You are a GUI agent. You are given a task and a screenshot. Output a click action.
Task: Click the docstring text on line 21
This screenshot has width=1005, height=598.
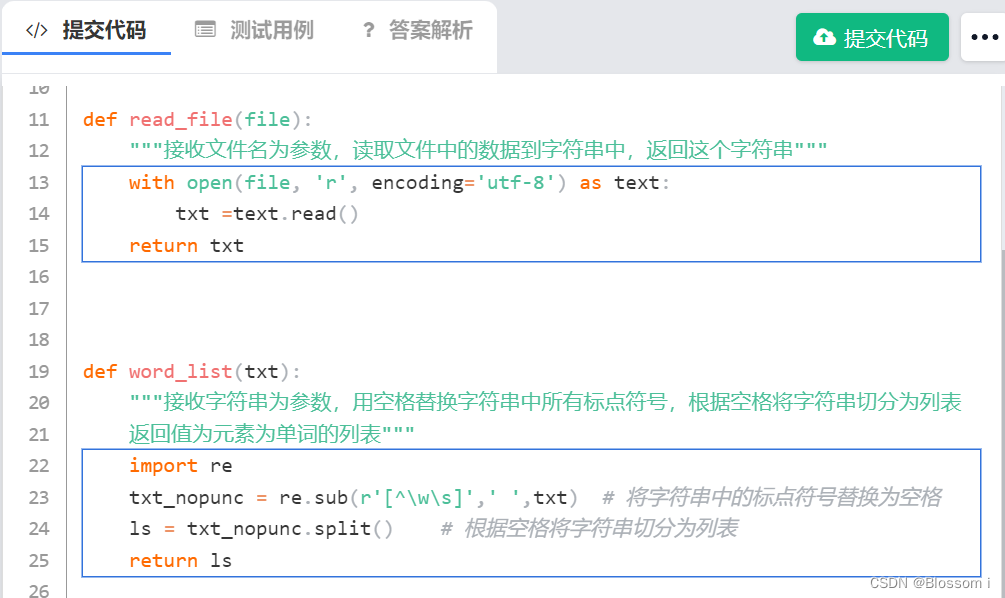(x=272, y=435)
